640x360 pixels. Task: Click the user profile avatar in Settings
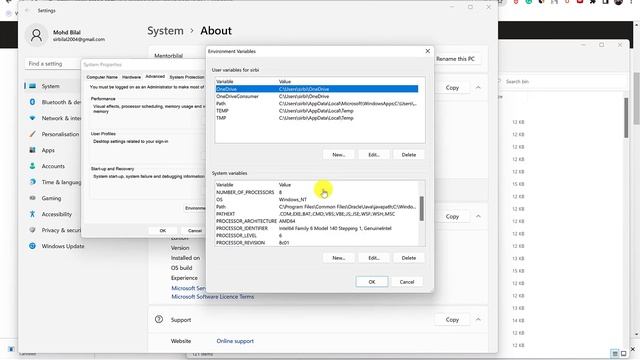36,36
